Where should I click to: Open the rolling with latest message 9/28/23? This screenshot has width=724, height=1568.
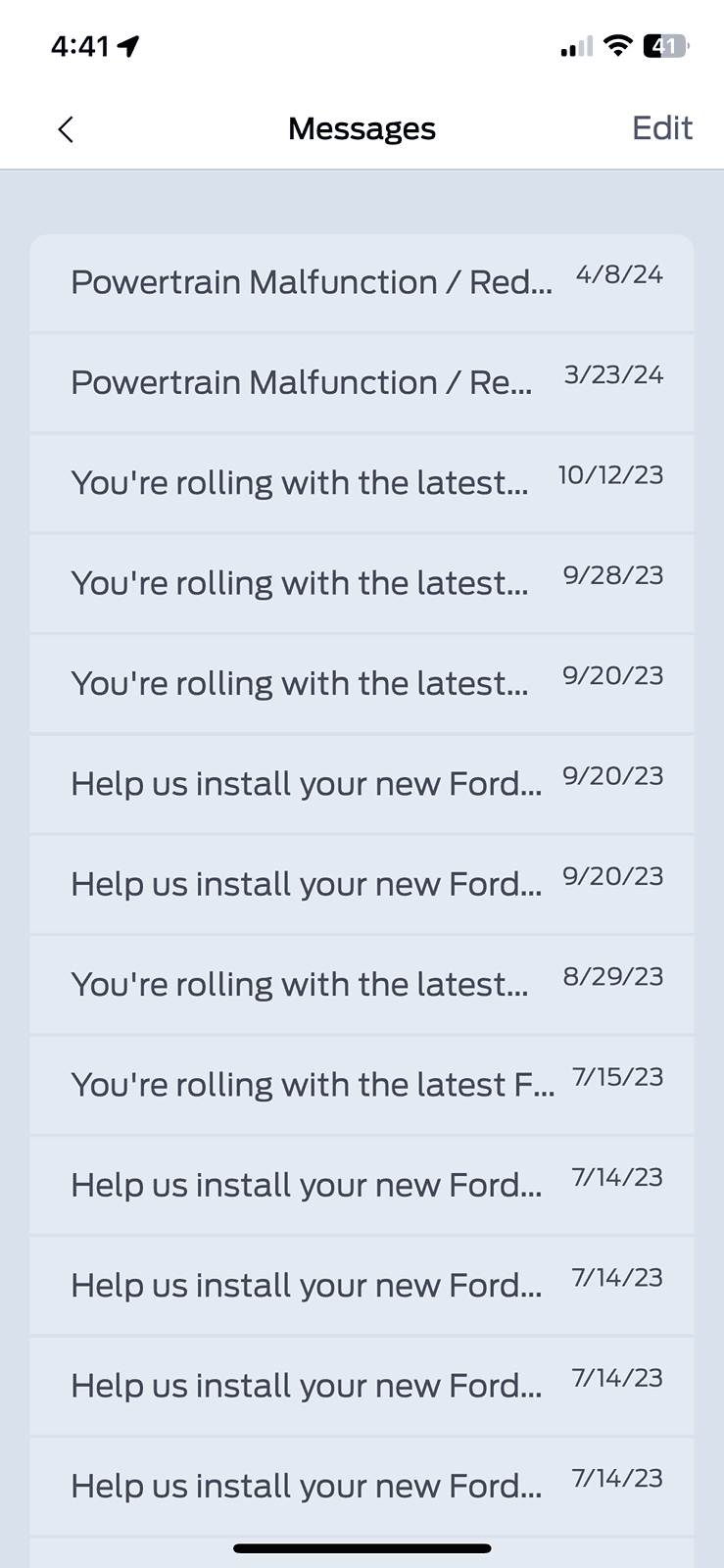(299, 583)
